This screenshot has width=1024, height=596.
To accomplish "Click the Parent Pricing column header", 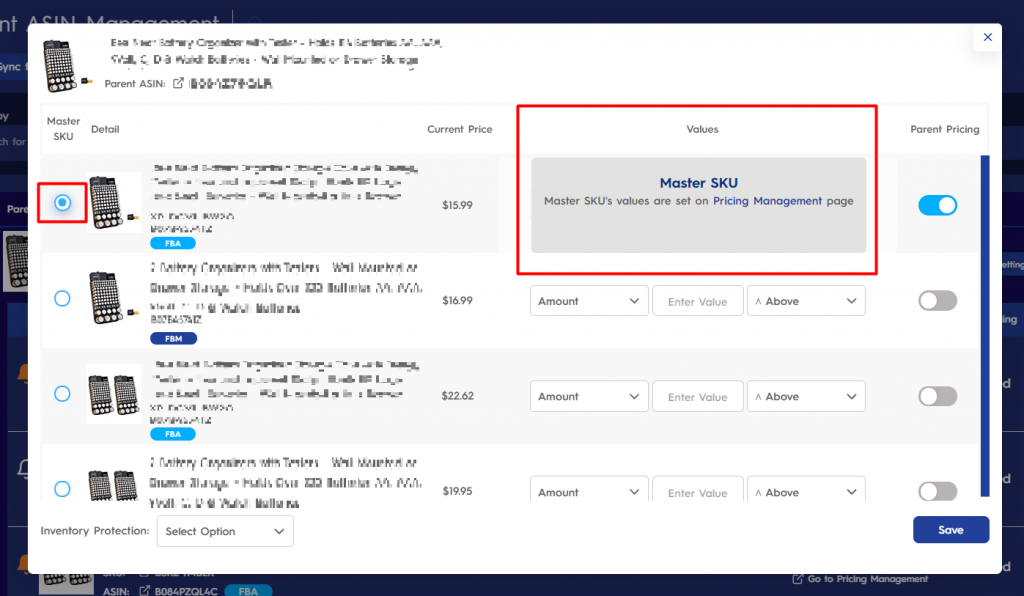I will tap(944, 129).
